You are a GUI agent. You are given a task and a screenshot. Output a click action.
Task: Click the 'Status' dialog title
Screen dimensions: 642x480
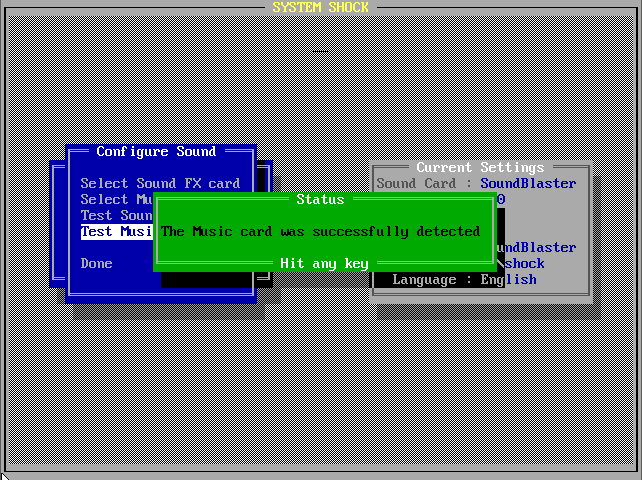coord(320,200)
